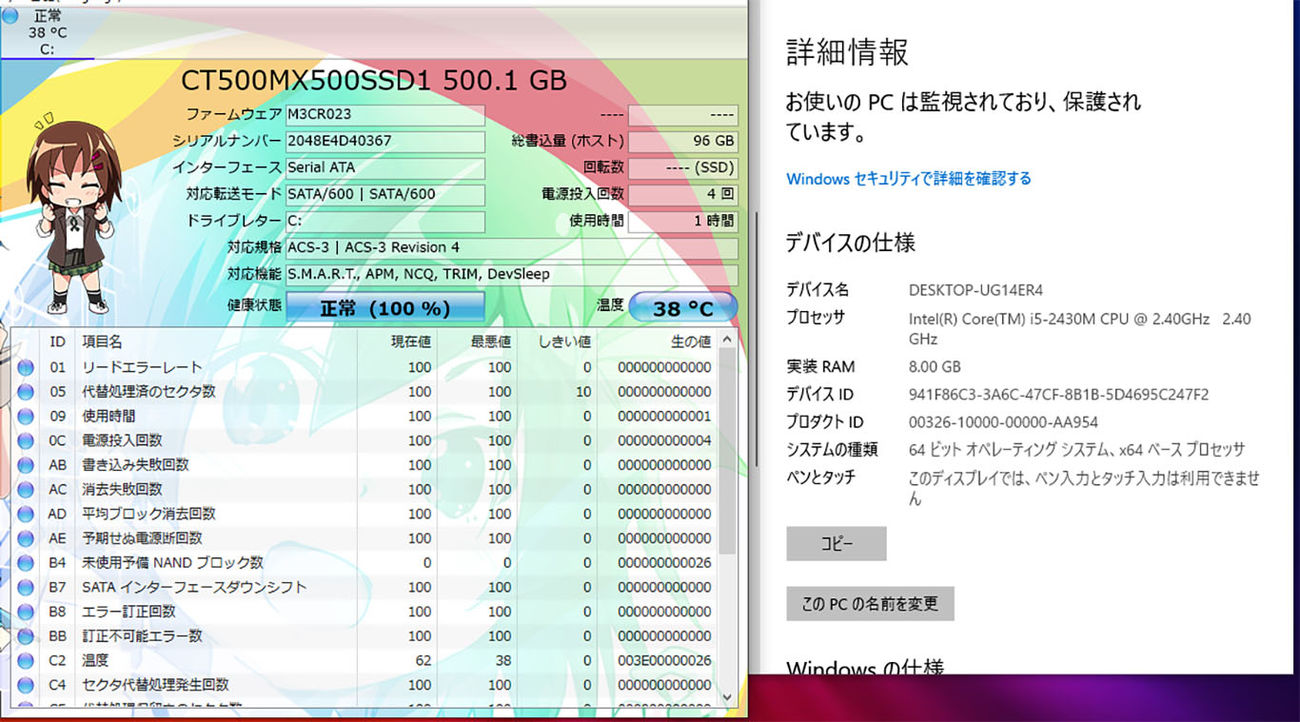Click この PC の名前を変更 button
Viewport: 1300px width, 722px height.
[870, 604]
